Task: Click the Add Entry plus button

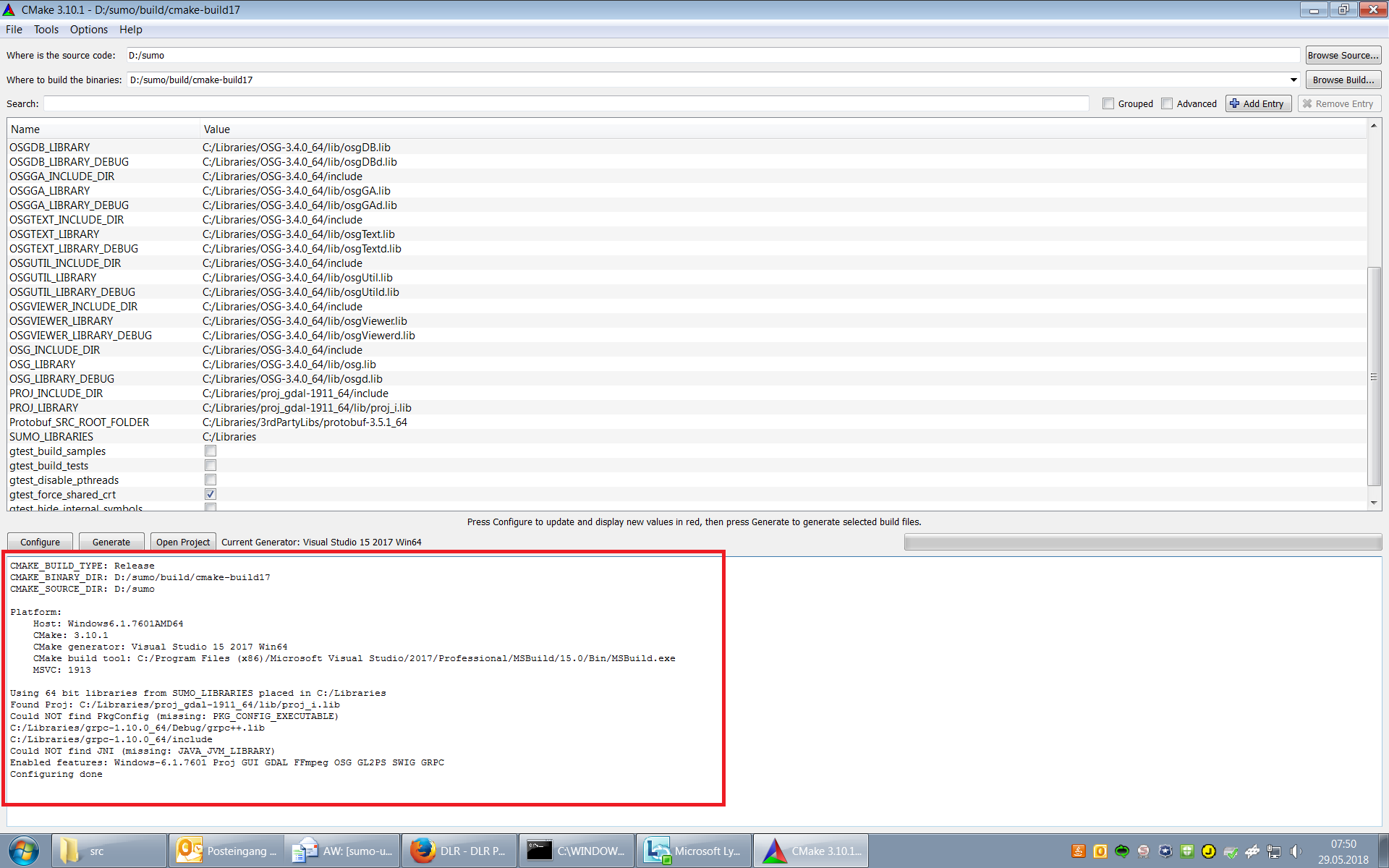Action: tap(1258, 104)
